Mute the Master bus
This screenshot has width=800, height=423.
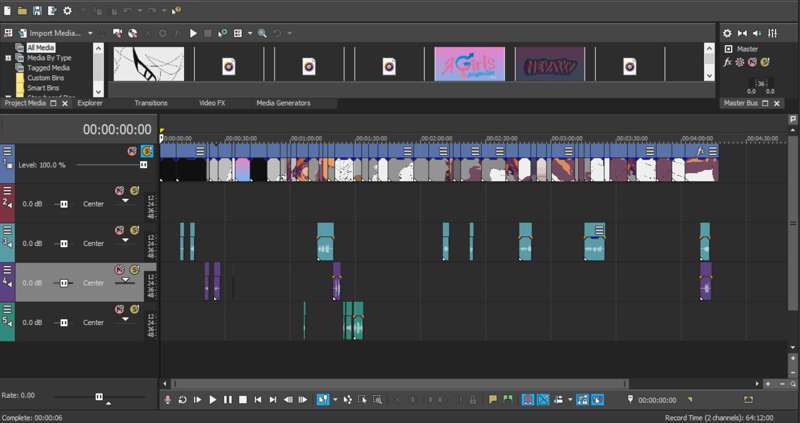point(752,62)
